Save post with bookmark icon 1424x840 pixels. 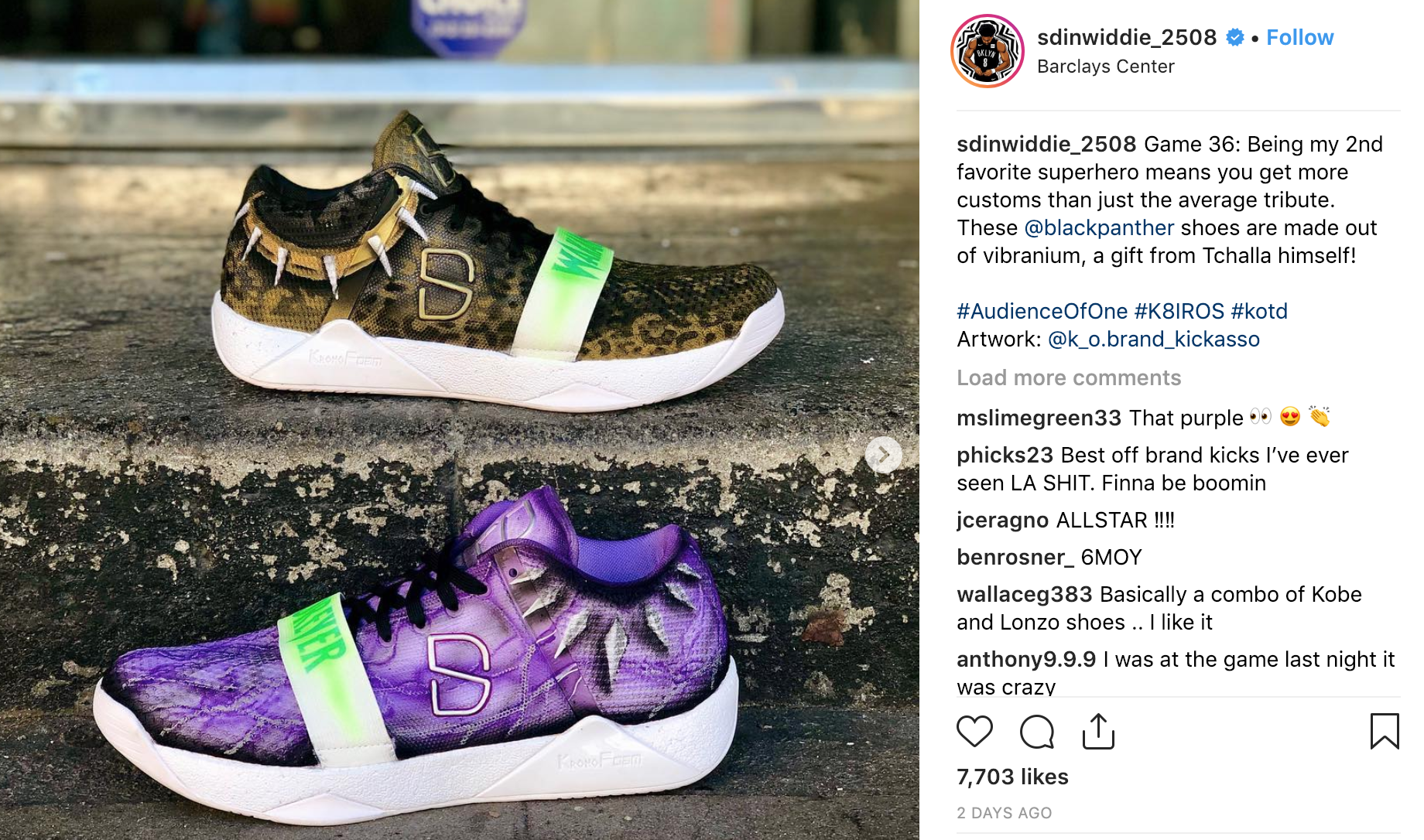(x=1385, y=731)
